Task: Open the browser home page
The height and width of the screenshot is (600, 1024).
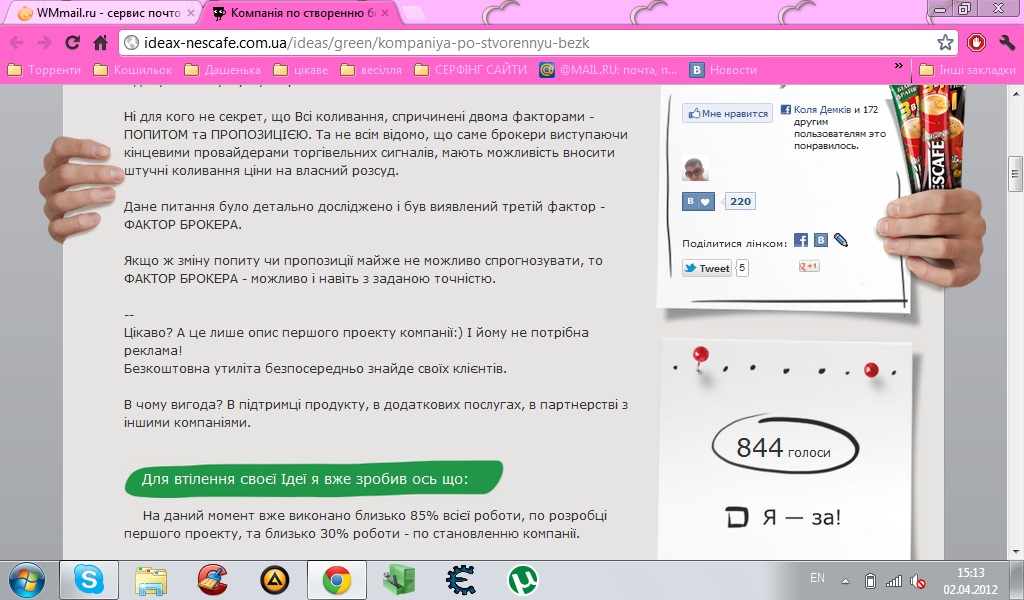Action: pos(101,43)
